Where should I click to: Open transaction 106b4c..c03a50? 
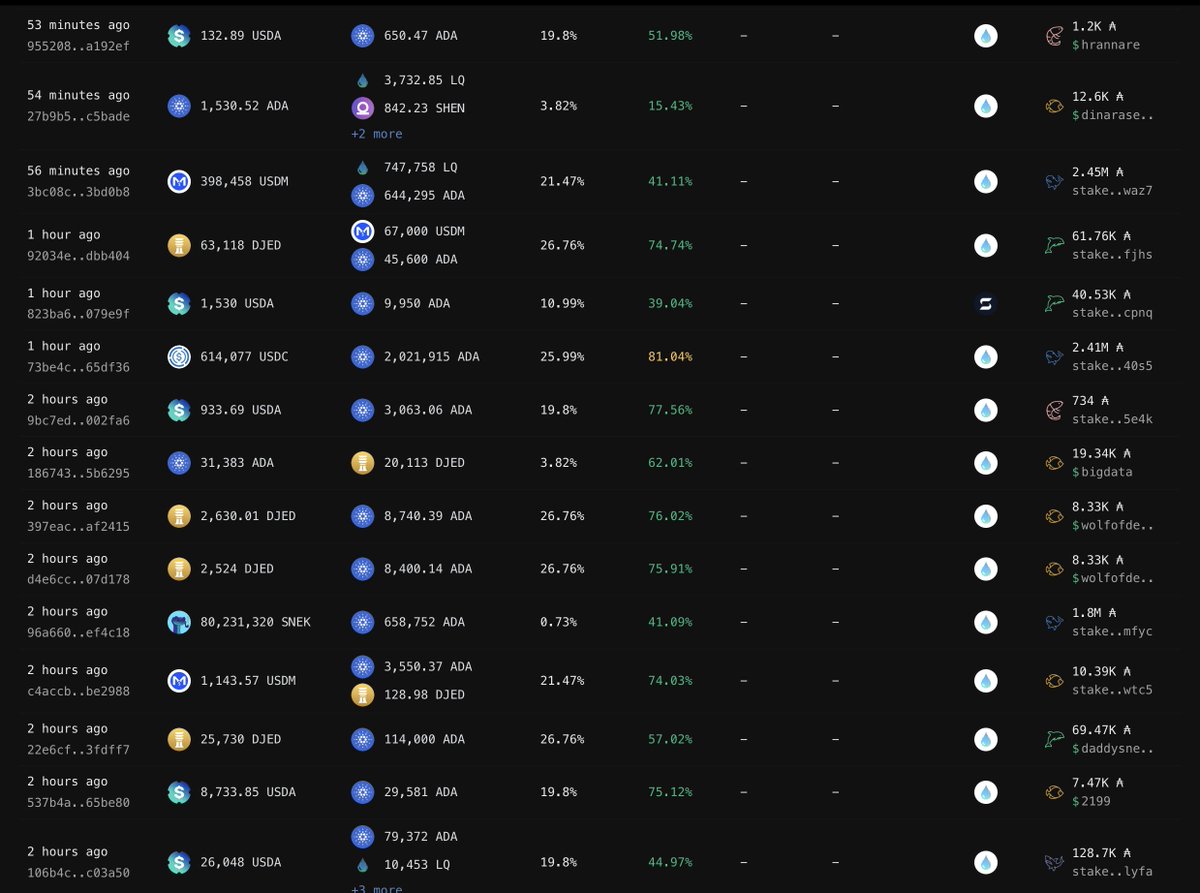pos(78,873)
